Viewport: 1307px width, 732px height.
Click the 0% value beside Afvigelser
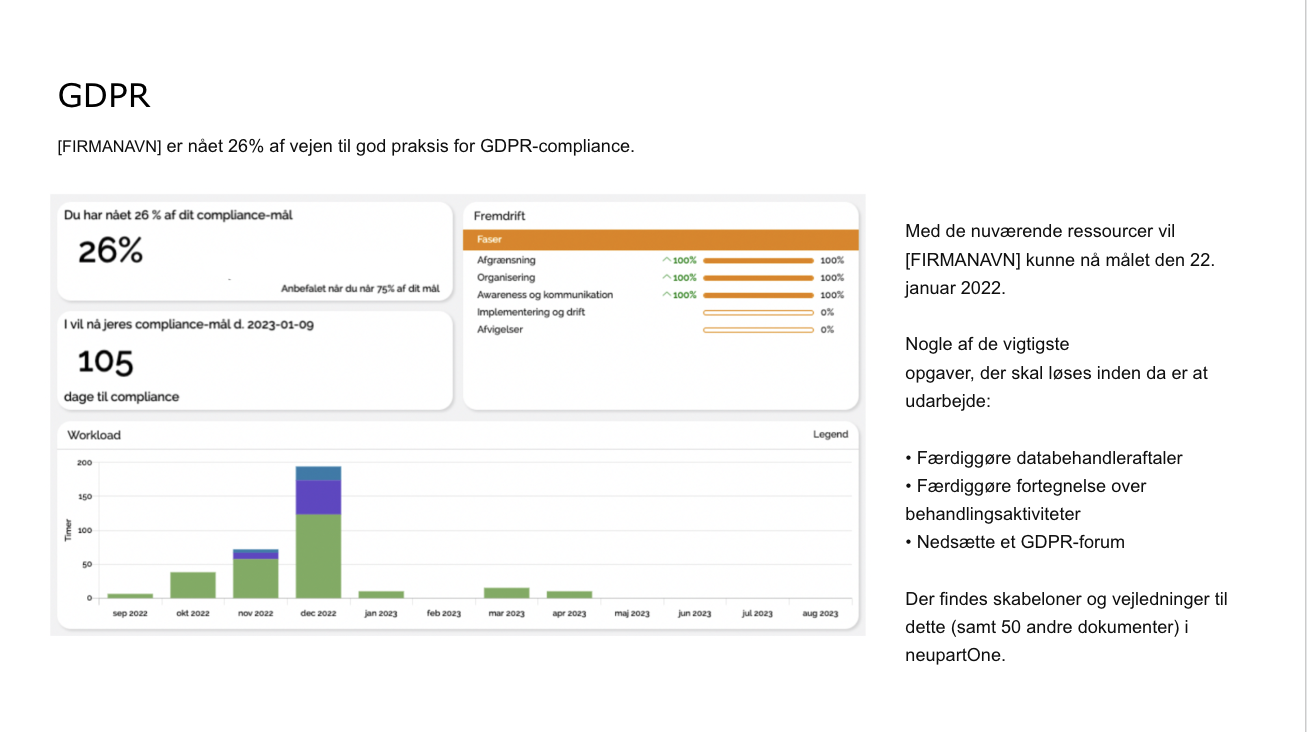tap(827, 329)
